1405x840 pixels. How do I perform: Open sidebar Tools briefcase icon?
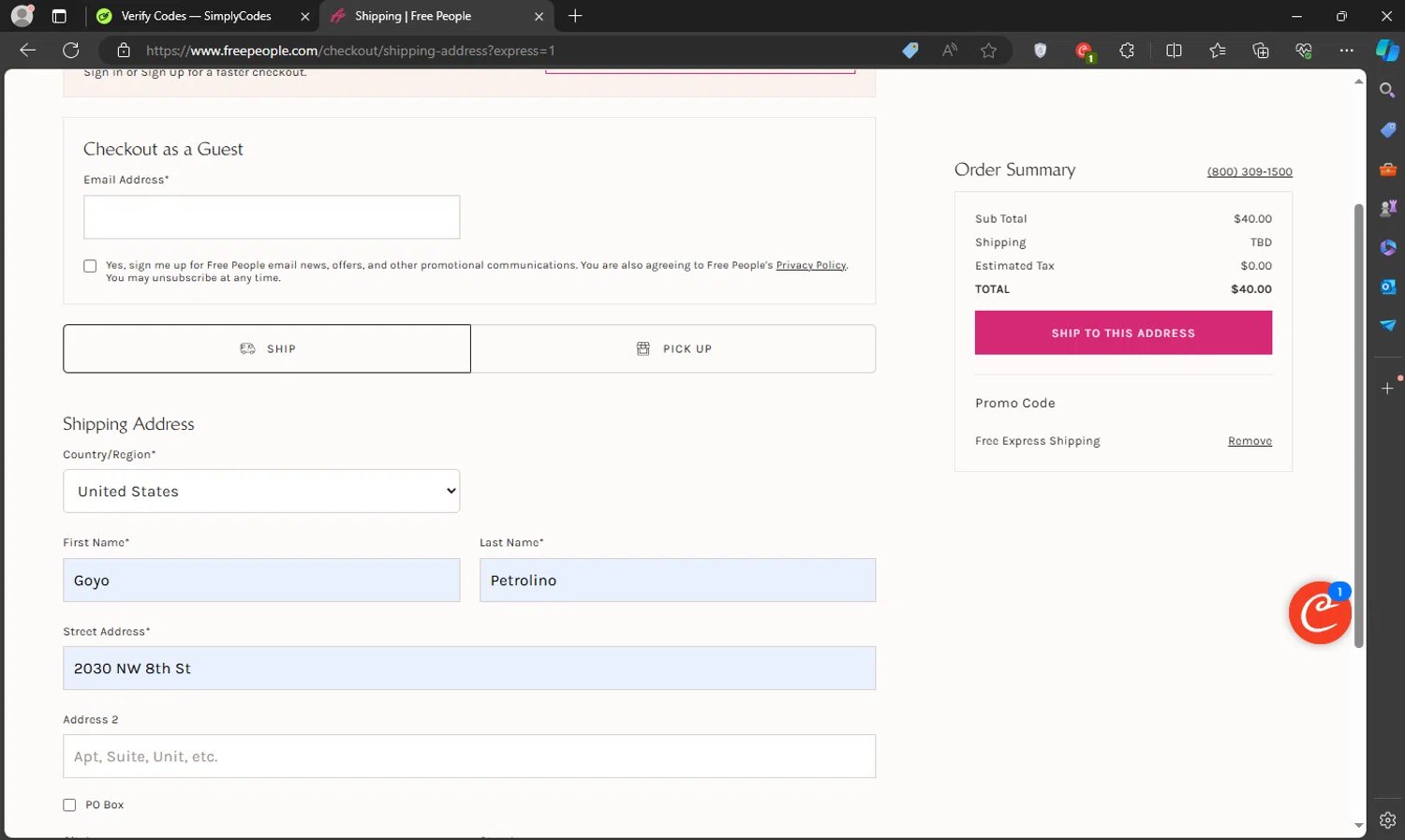point(1388,169)
